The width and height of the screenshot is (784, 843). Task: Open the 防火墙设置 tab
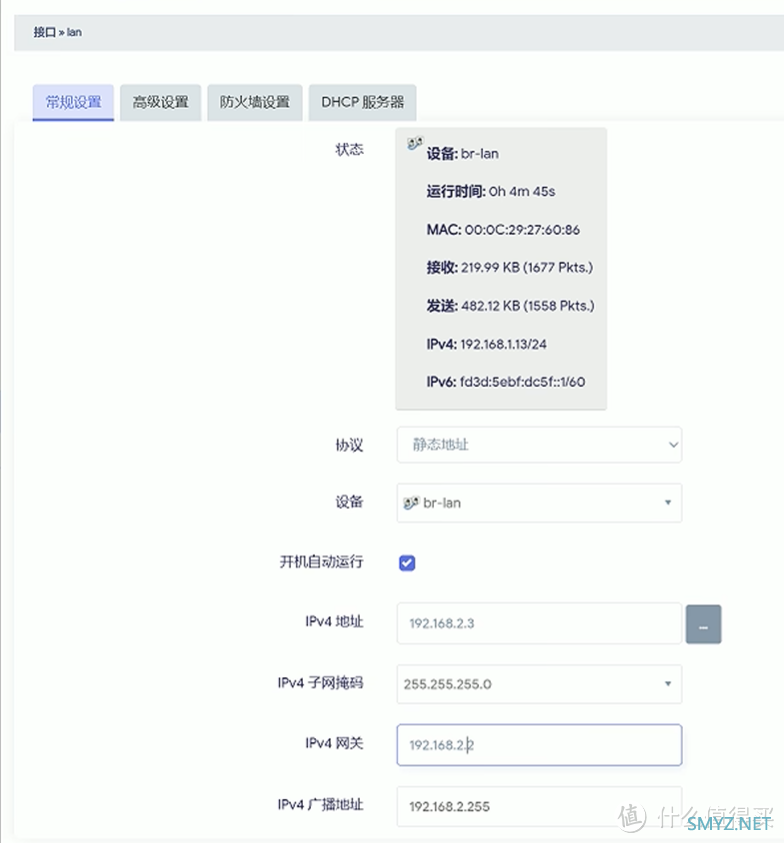pos(255,102)
